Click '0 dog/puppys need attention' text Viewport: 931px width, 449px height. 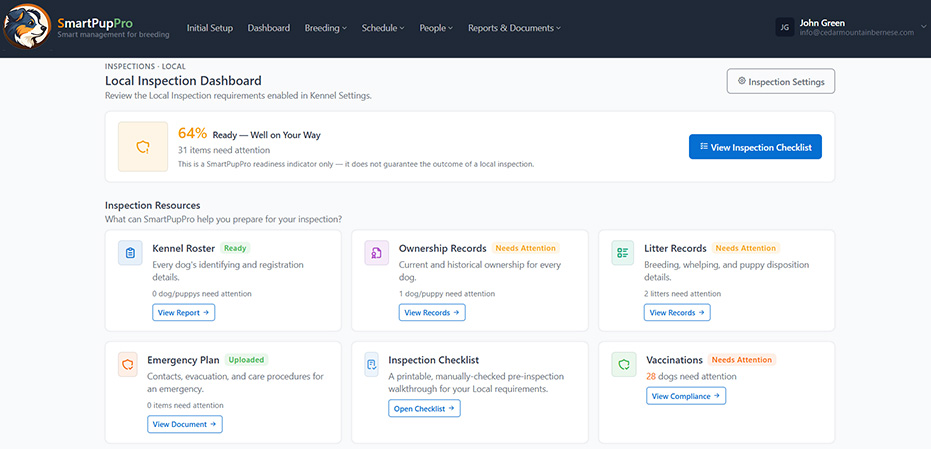tap(202, 293)
